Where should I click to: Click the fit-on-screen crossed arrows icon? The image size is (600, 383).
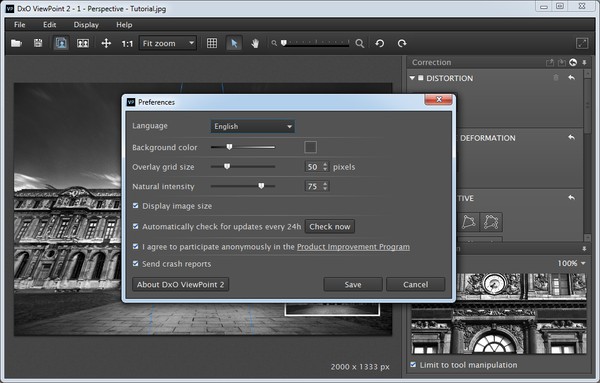coord(106,43)
